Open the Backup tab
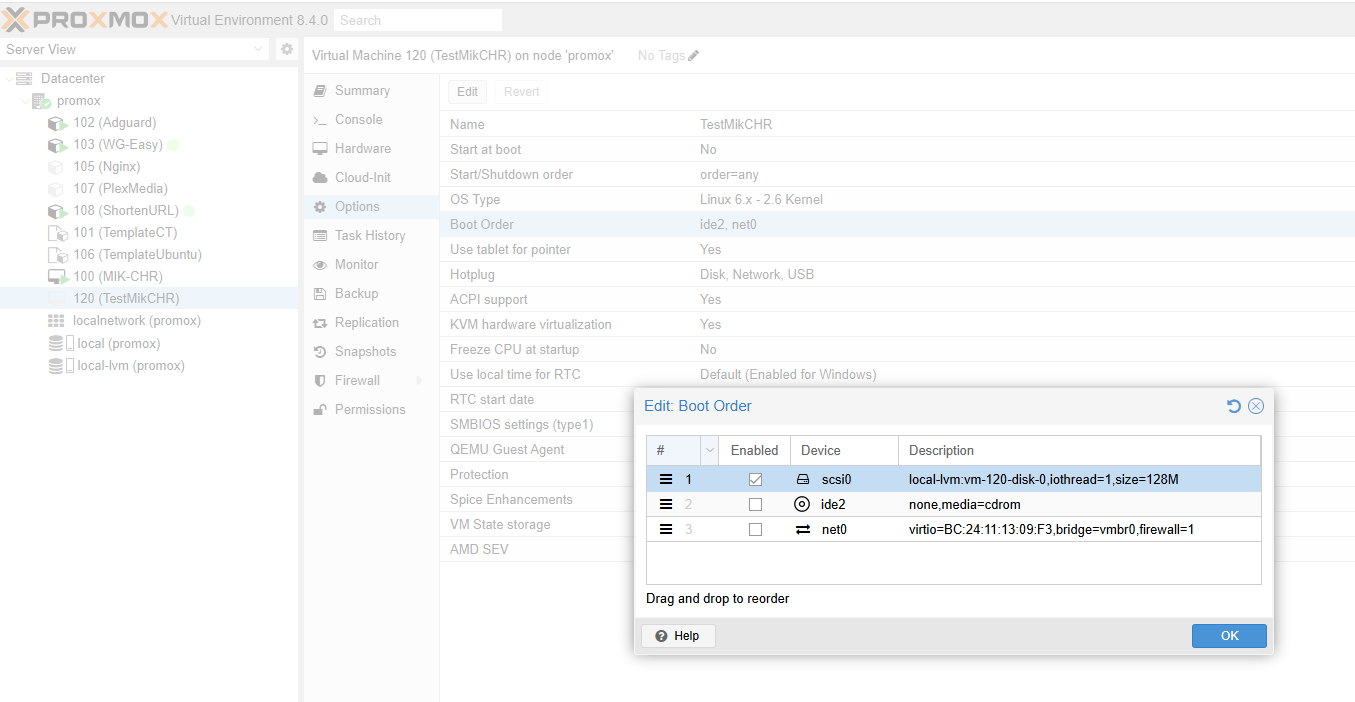 371,294
